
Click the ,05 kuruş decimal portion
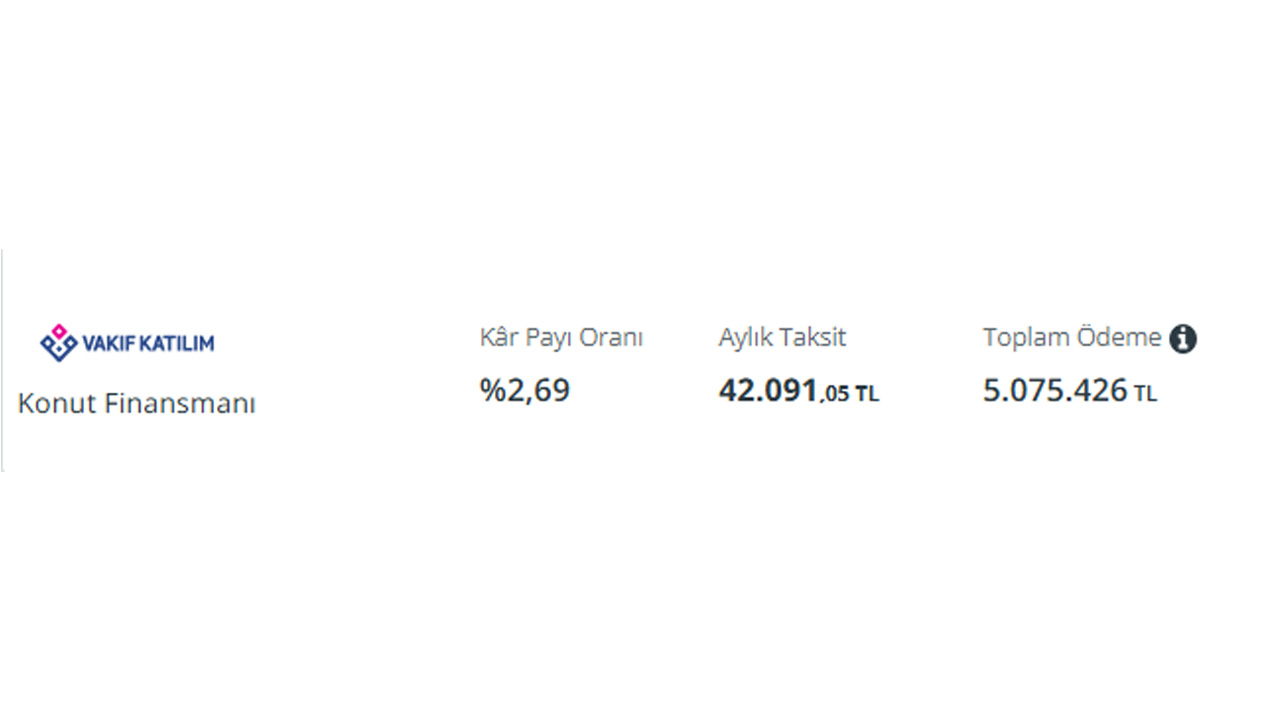coord(835,394)
